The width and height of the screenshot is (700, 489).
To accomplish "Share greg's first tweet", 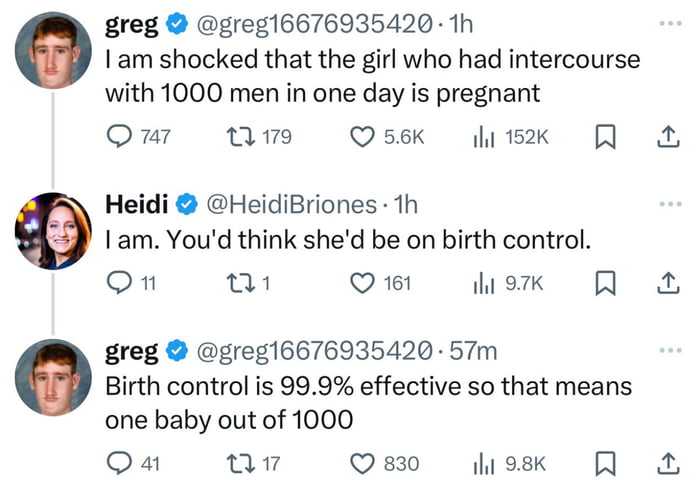I will [x=664, y=137].
